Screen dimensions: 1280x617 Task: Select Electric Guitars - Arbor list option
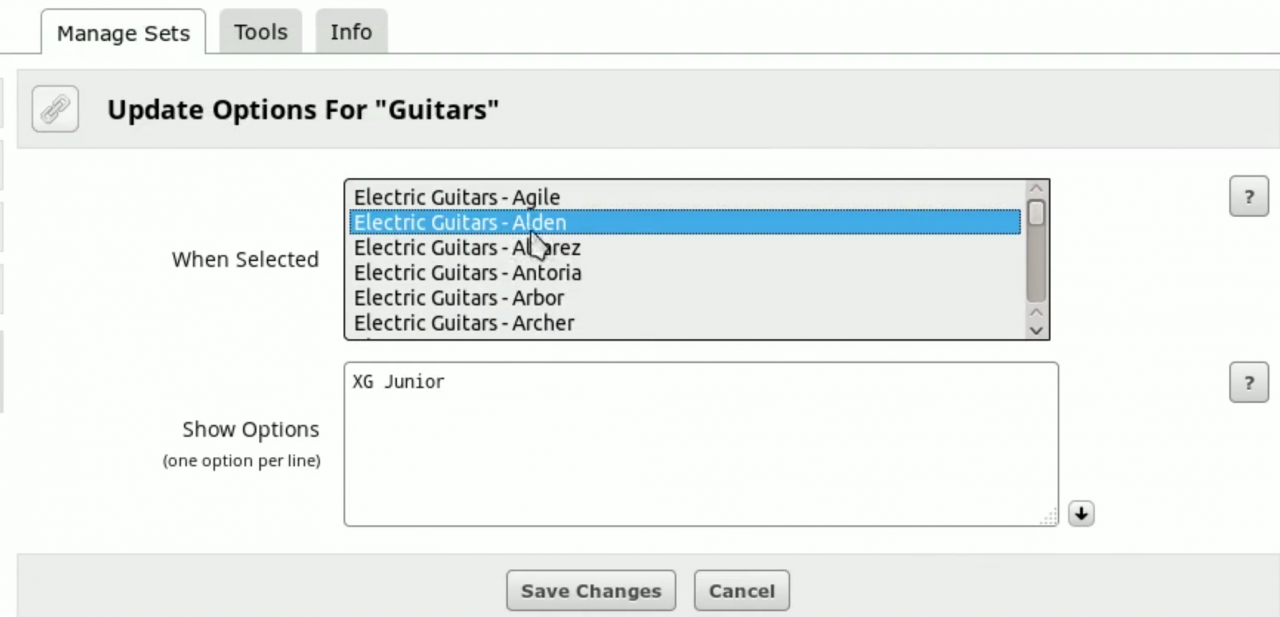[459, 297]
